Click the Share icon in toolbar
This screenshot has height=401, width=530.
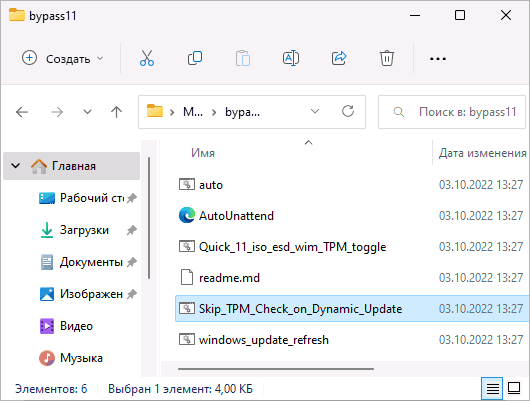click(339, 58)
